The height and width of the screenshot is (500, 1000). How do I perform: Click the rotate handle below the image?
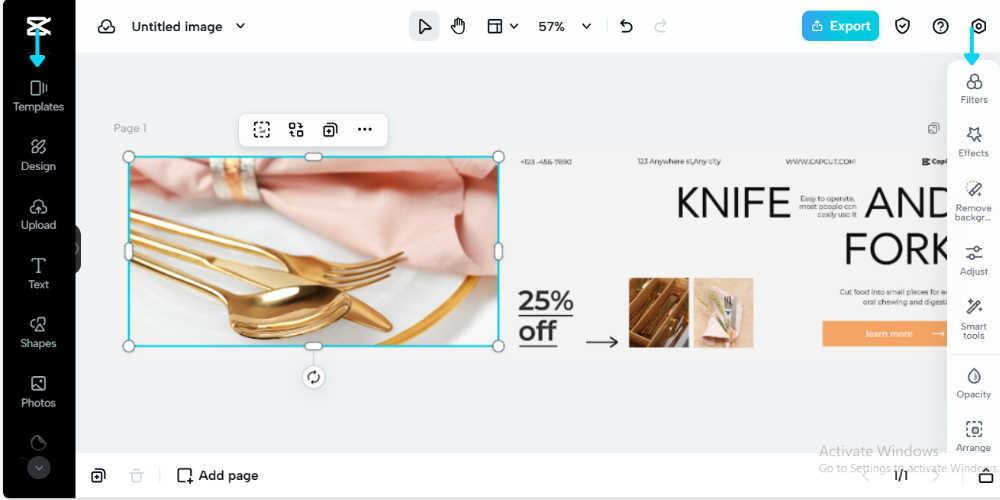tap(313, 377)
